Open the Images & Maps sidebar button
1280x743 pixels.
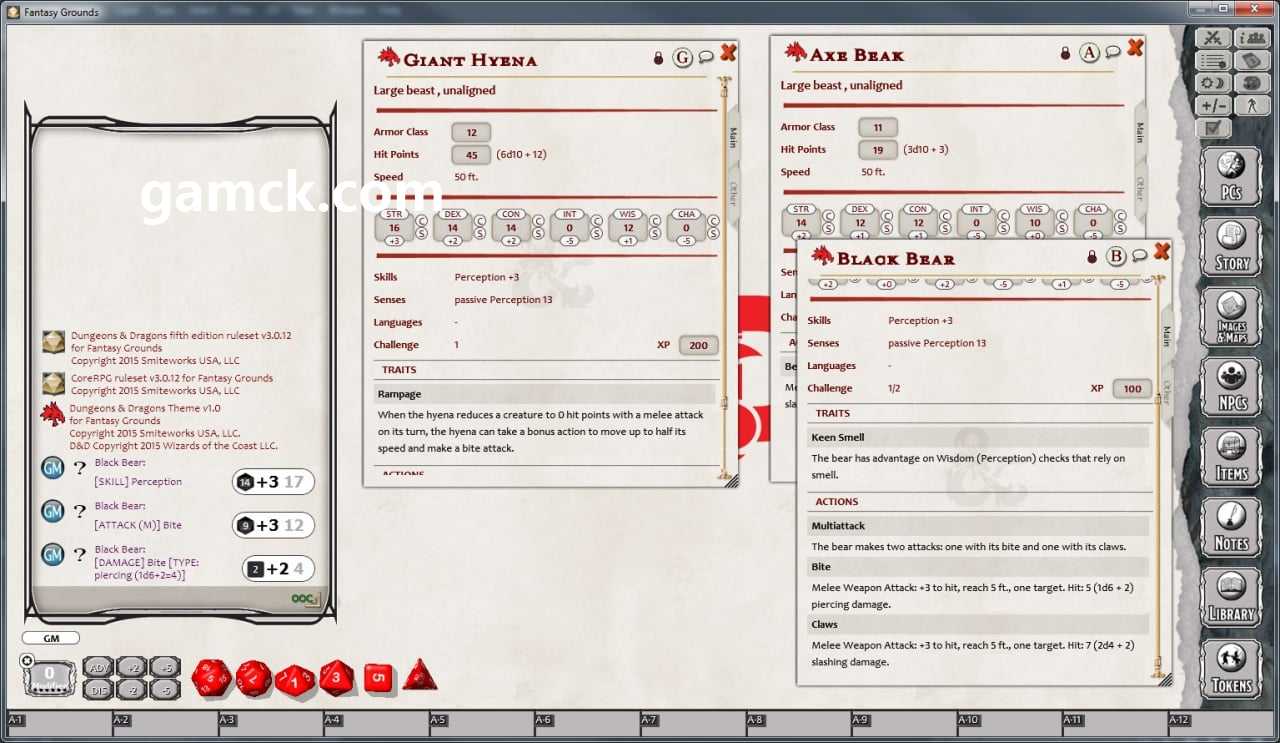click(1231, 316)
